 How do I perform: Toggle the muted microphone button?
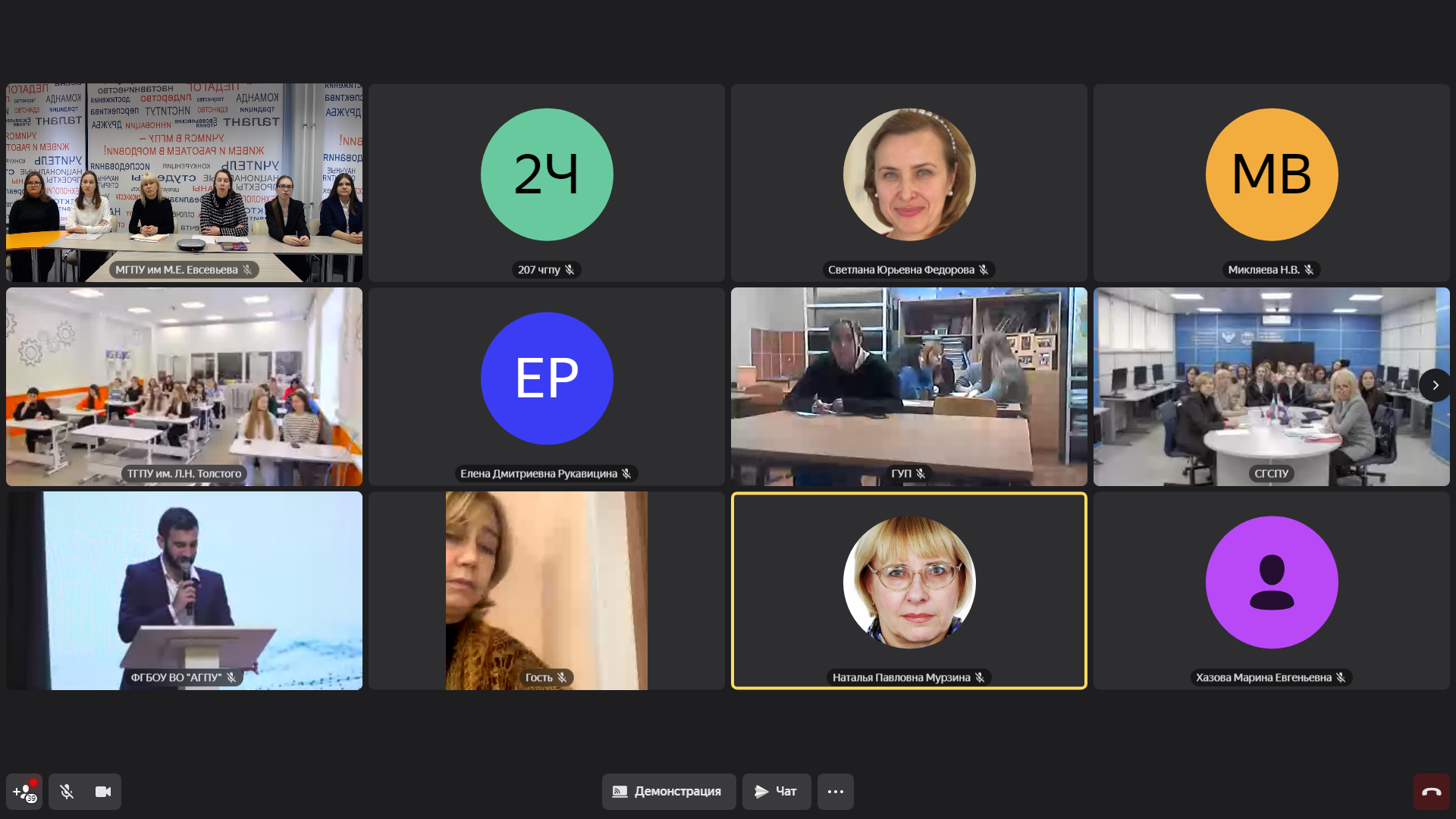pos(67,792)
